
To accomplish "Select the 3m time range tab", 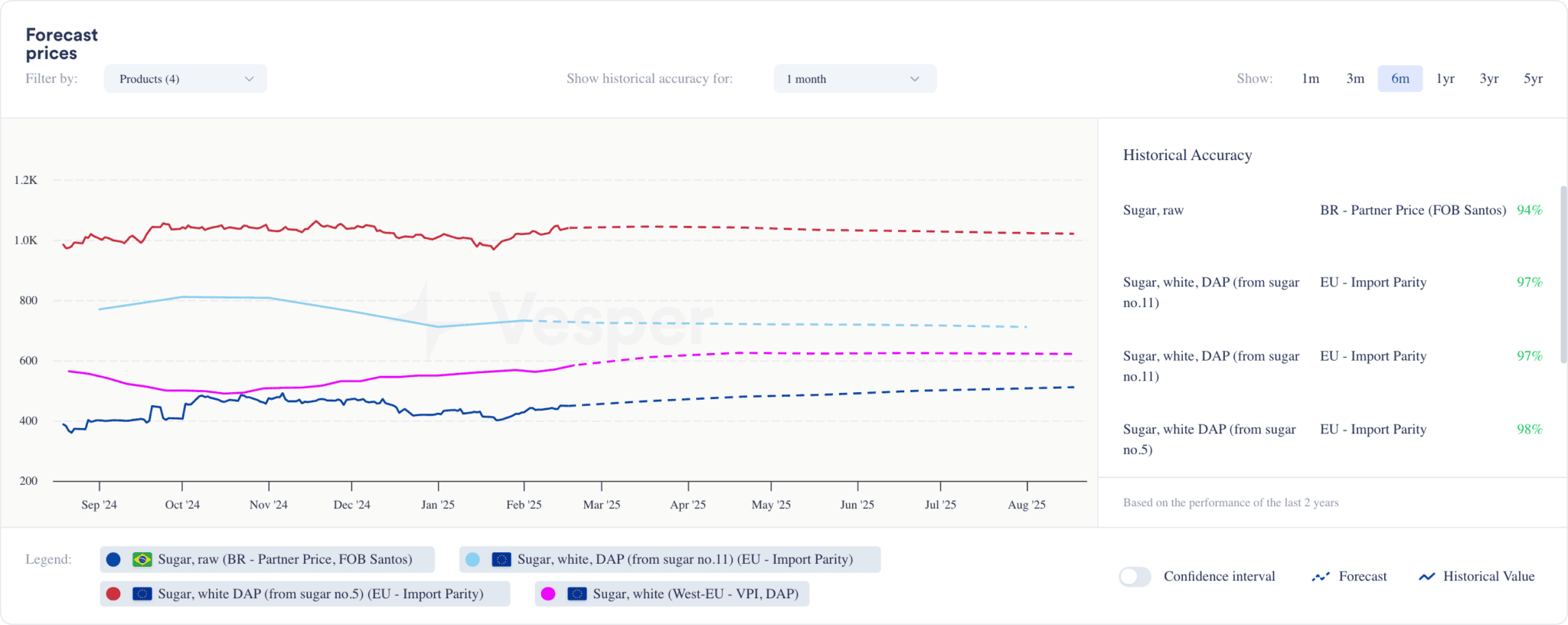I will point(1355,78).
